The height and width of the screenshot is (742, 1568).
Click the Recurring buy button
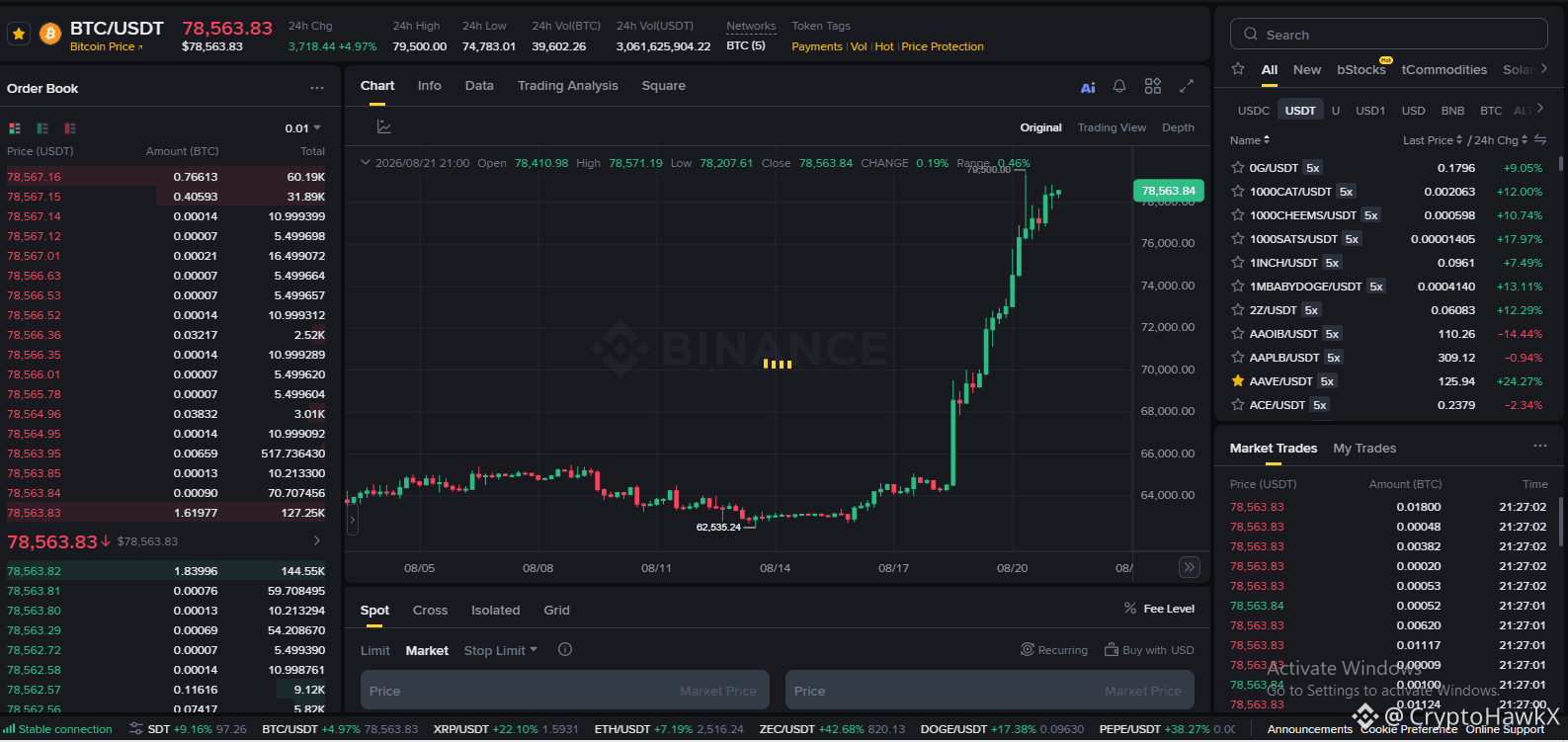[x=1054, y=650]
